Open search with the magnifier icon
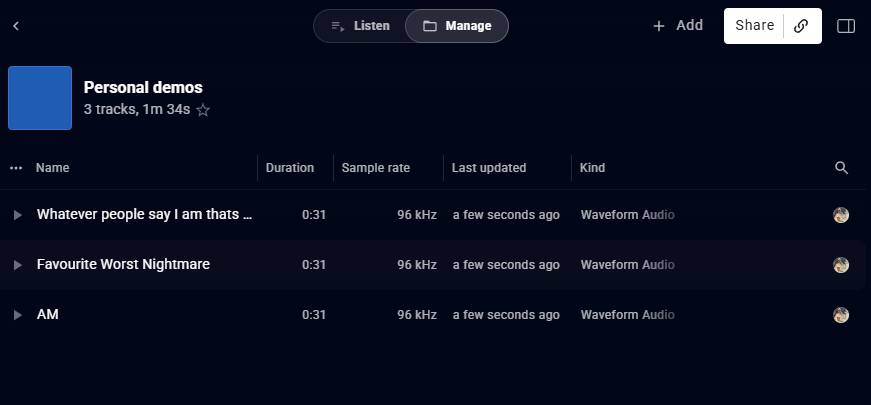This screenshot has width=871, height=405. pyautogui.click(x=842, y=168)
